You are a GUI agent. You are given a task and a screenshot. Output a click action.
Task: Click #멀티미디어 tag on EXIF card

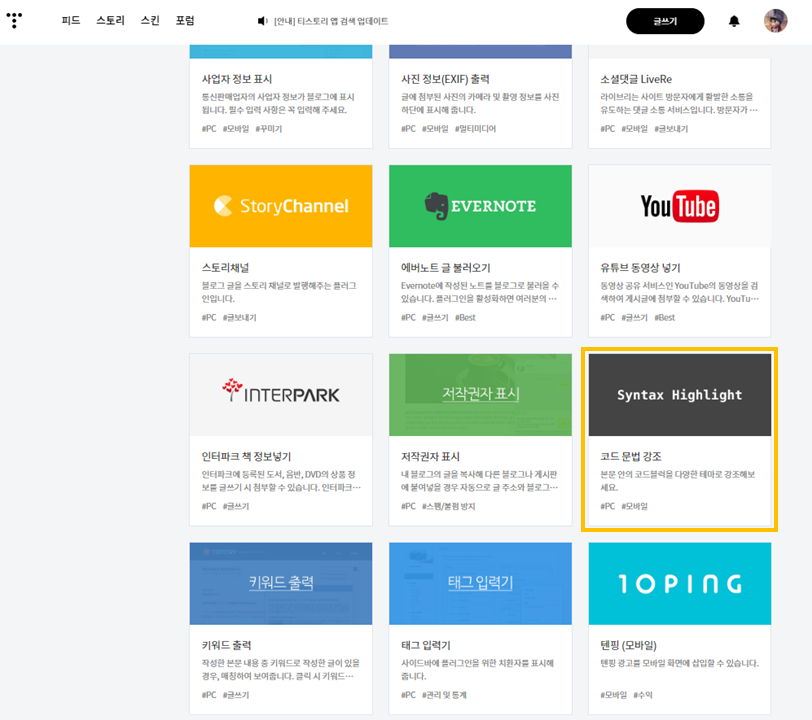[475, 128]
